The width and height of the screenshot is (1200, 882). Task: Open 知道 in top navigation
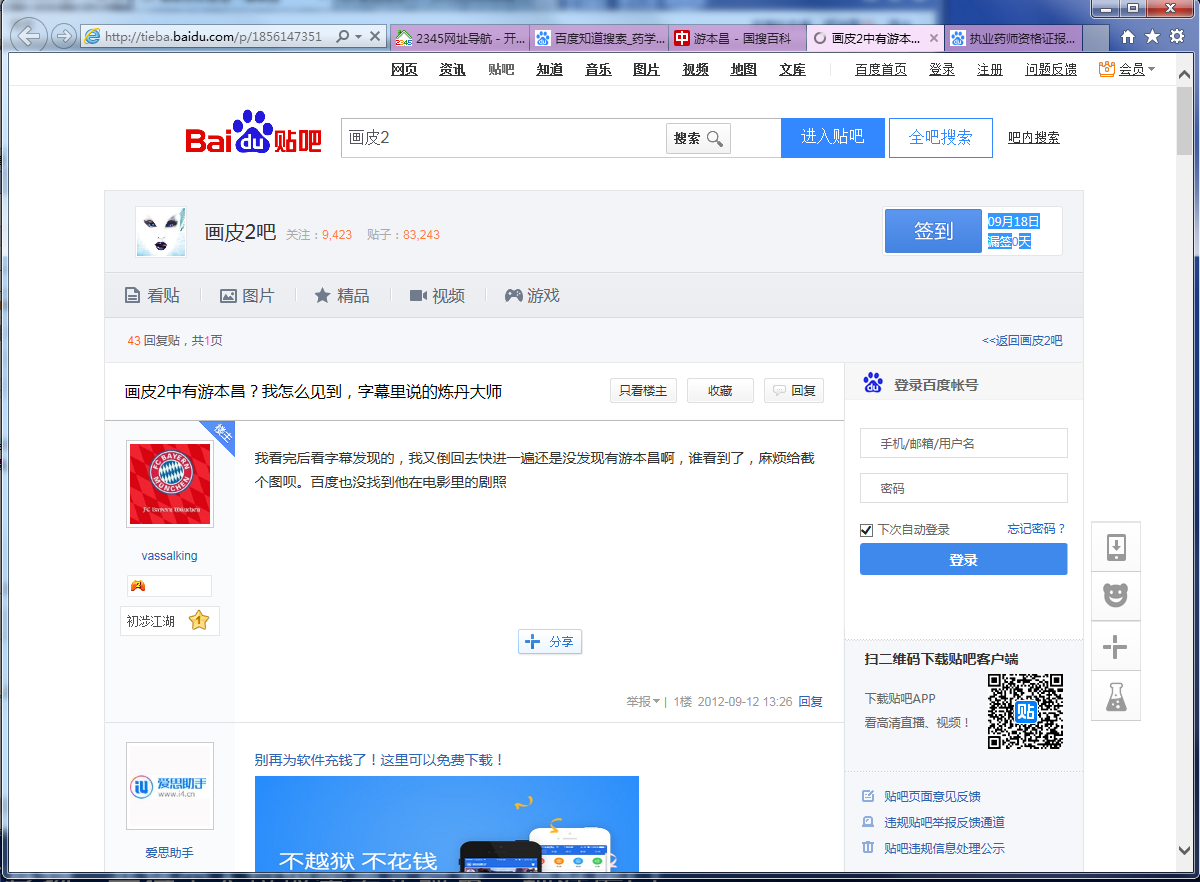pyautogui.click(x=549, y=69)
